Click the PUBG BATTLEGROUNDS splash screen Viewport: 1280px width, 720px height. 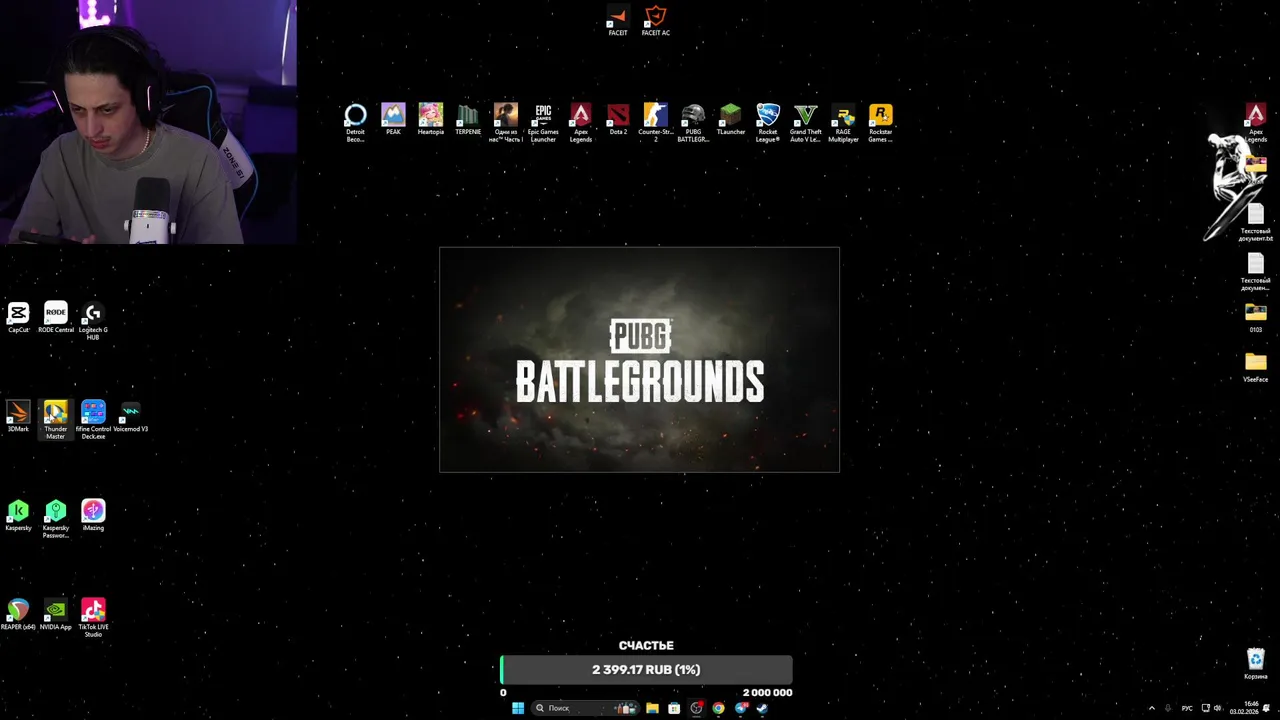639,360
